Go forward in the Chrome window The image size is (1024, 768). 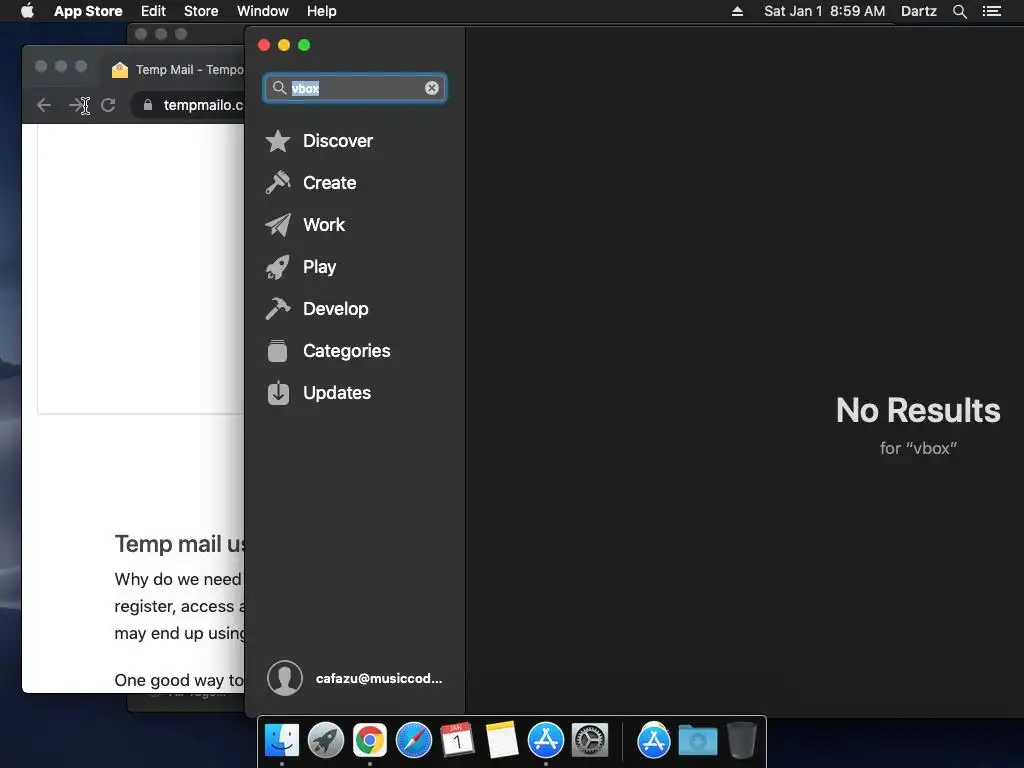[76, 105]
